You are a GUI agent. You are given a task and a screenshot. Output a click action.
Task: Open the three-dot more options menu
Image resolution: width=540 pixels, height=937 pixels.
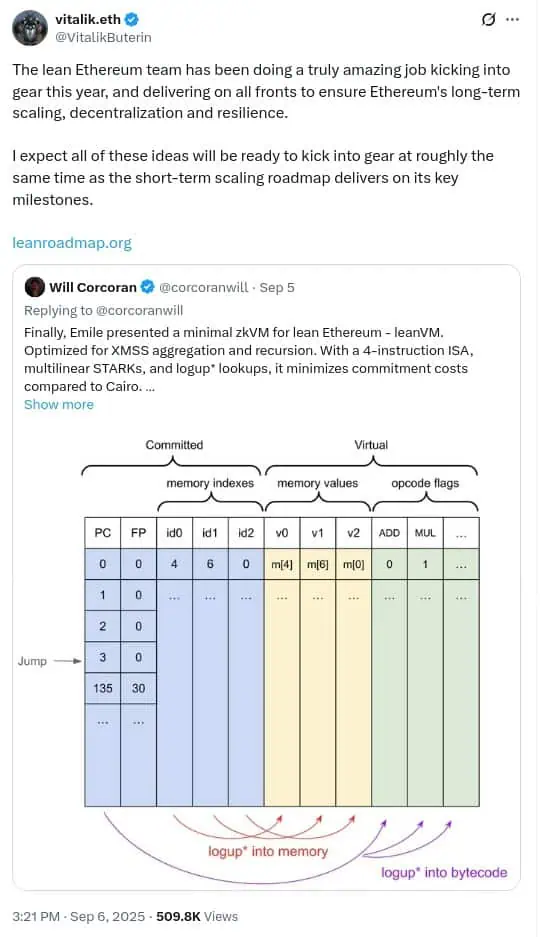tap(513, 19)
